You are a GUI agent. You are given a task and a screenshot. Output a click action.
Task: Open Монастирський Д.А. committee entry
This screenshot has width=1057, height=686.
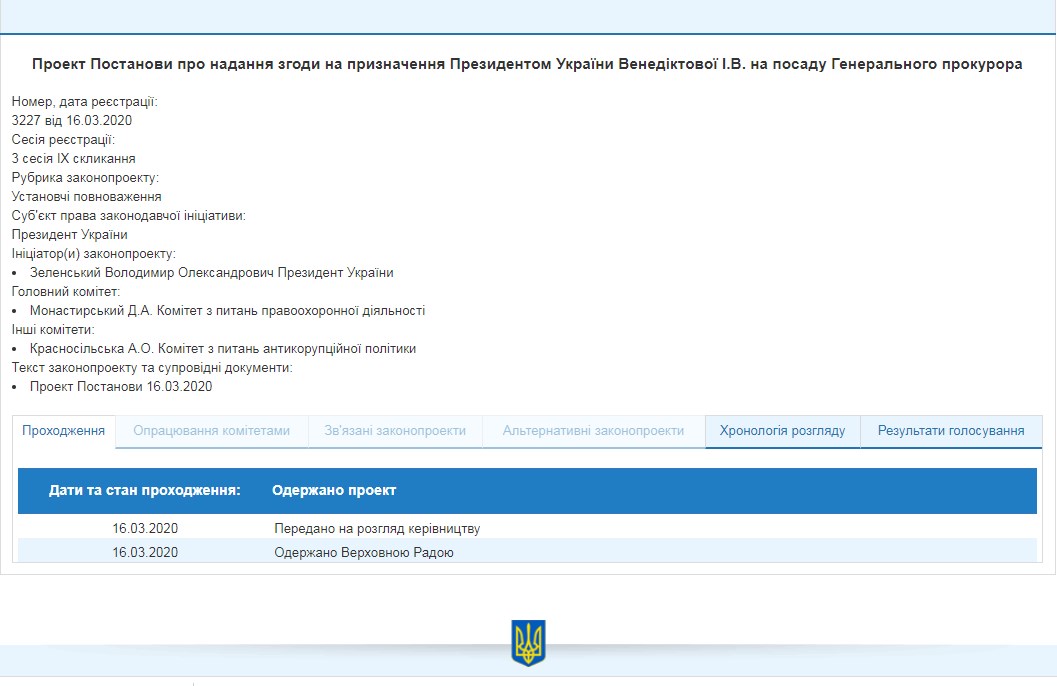tap(227, 311)
